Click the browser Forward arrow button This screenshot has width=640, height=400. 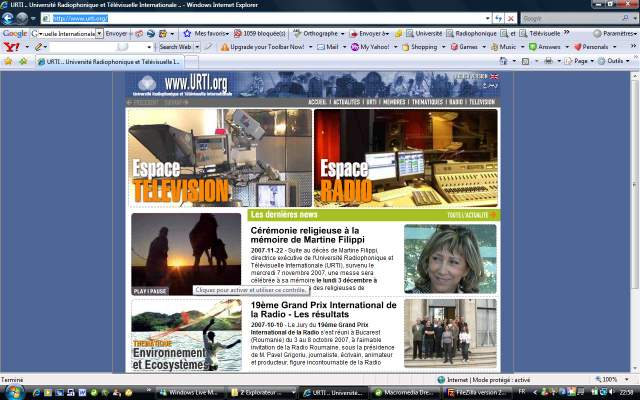pyautogui.click(x=22, y=18)
